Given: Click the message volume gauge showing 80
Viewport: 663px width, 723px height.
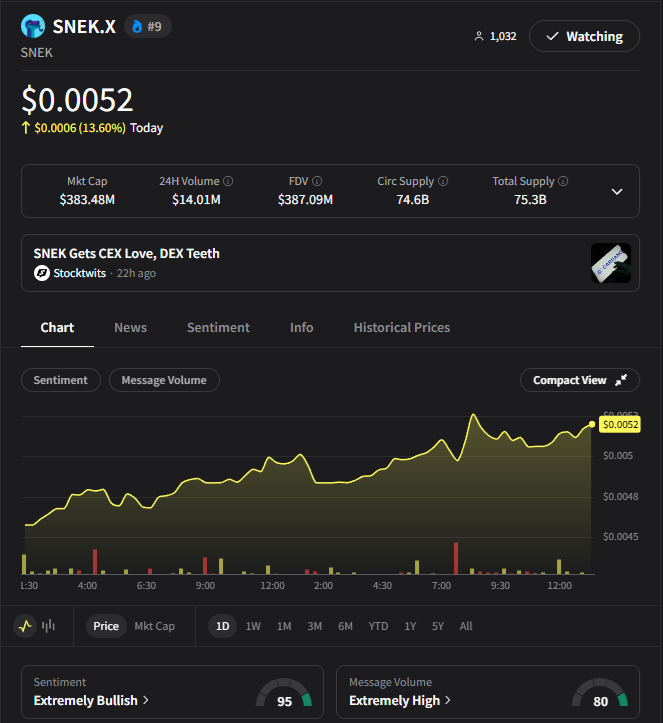Looking at the screenshot, I should click(600, 693).
